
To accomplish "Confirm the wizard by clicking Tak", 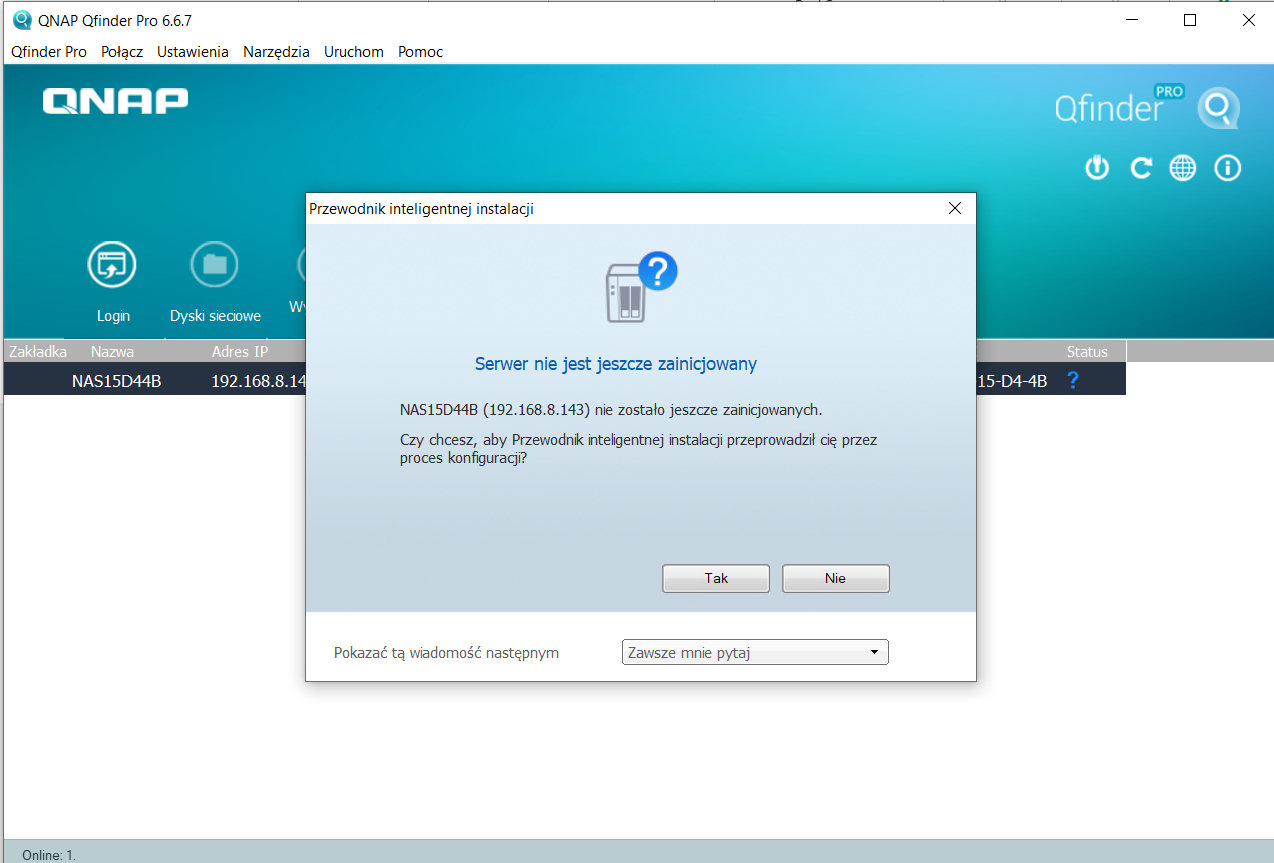I will tap(716, 579).
